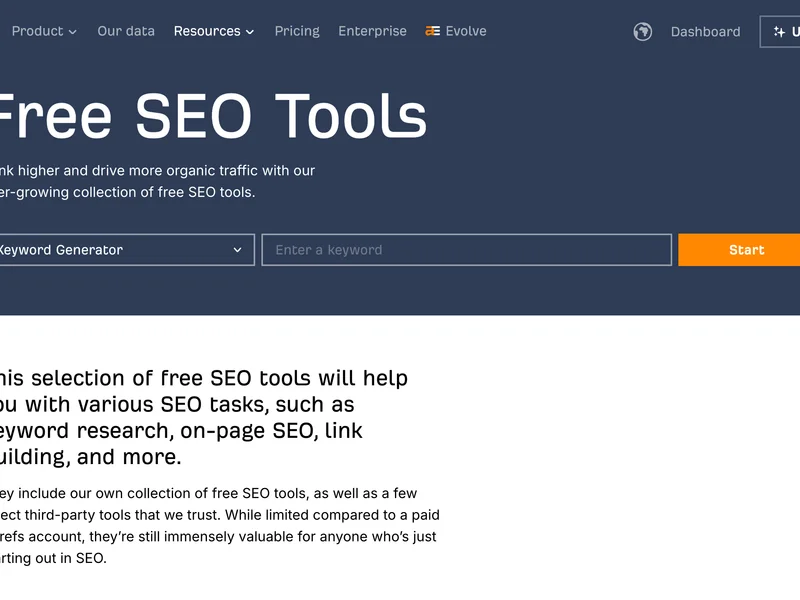This screenshot has height=600, width=800.
Task: Click the sparkle icon button at top right
Action: (780, 32)
